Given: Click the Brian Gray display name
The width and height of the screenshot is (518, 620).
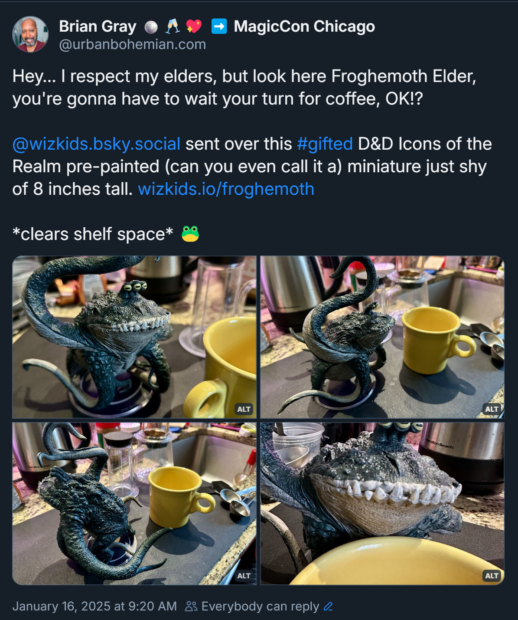Looking at the screenshot, I should pos(98,26).
